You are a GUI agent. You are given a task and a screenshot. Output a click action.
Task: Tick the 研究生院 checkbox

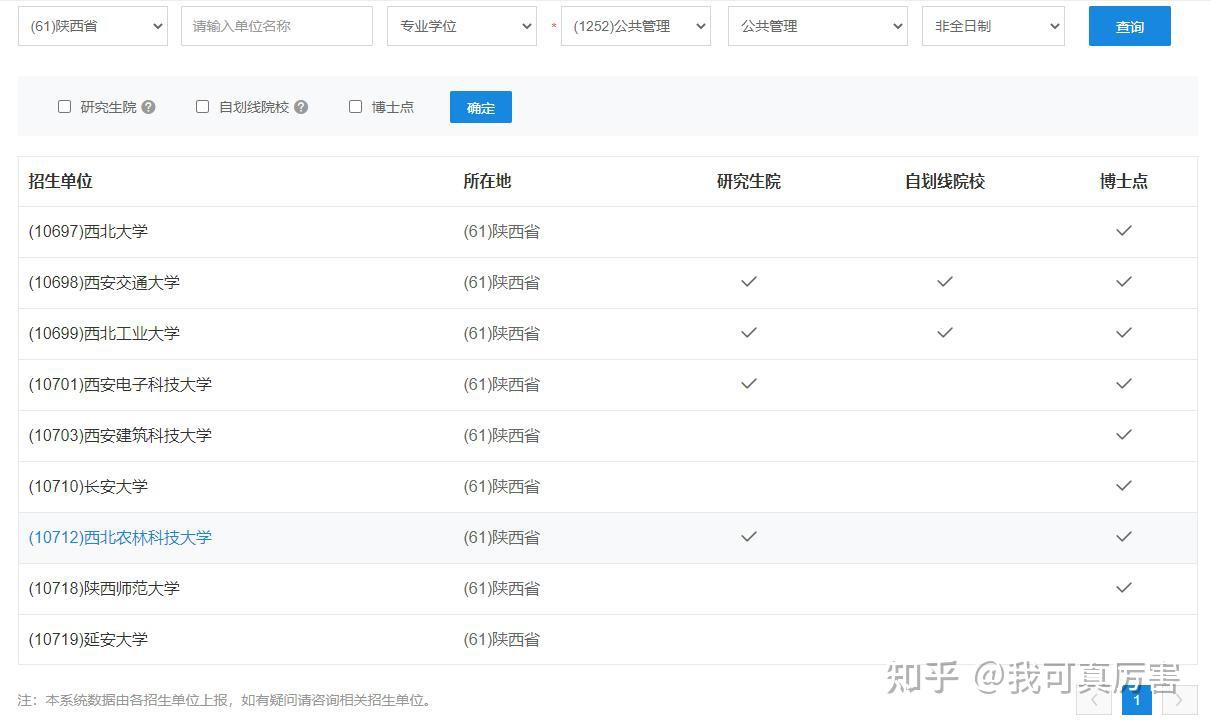coord(65,106)
